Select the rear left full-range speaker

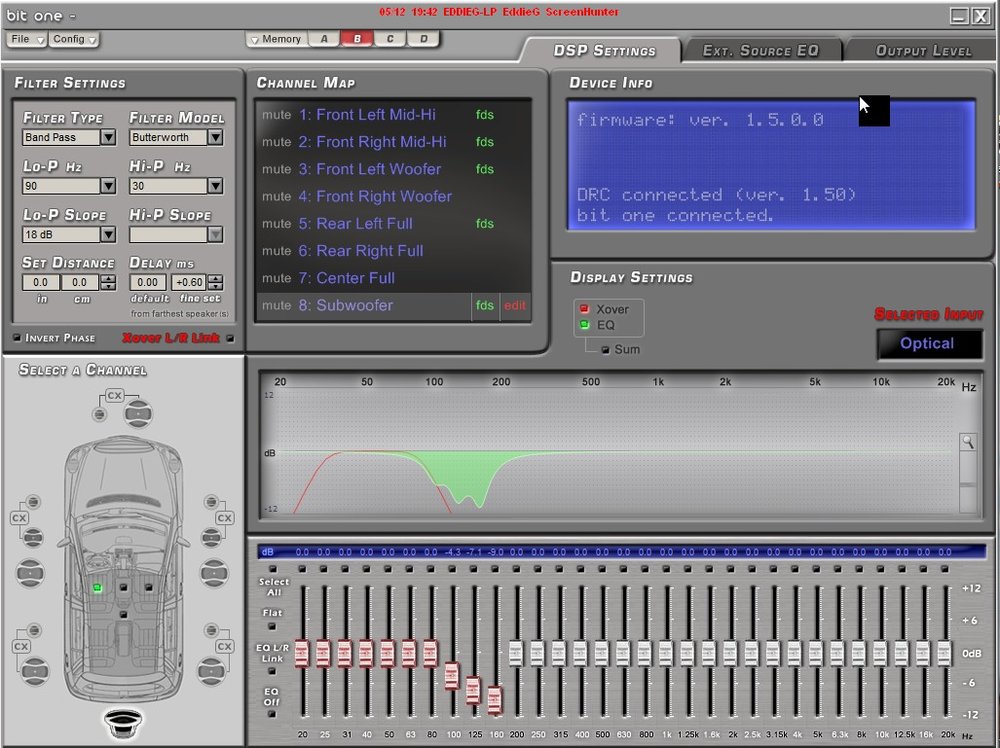point(34,670)
